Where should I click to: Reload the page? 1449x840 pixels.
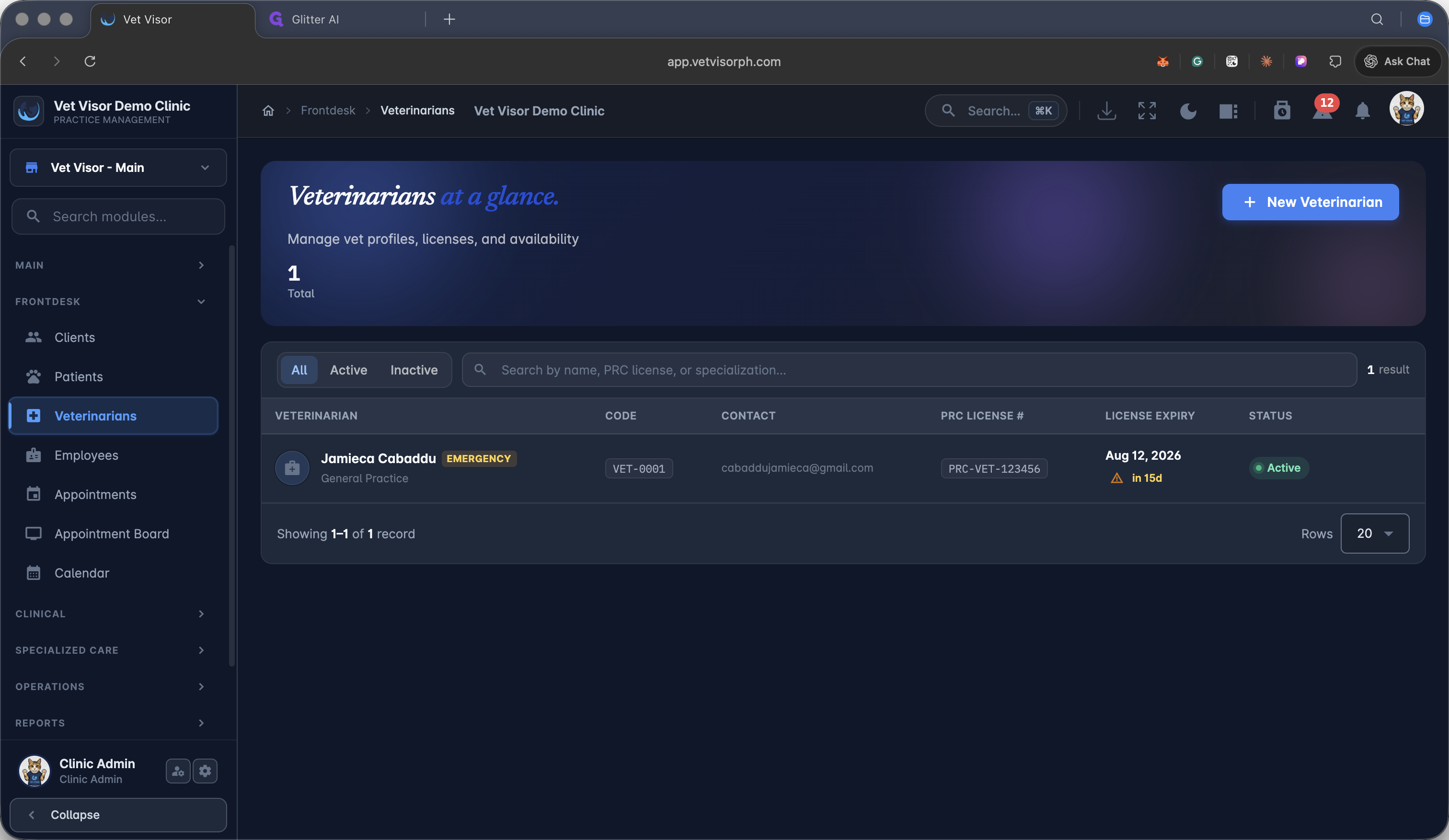(90, 61)
